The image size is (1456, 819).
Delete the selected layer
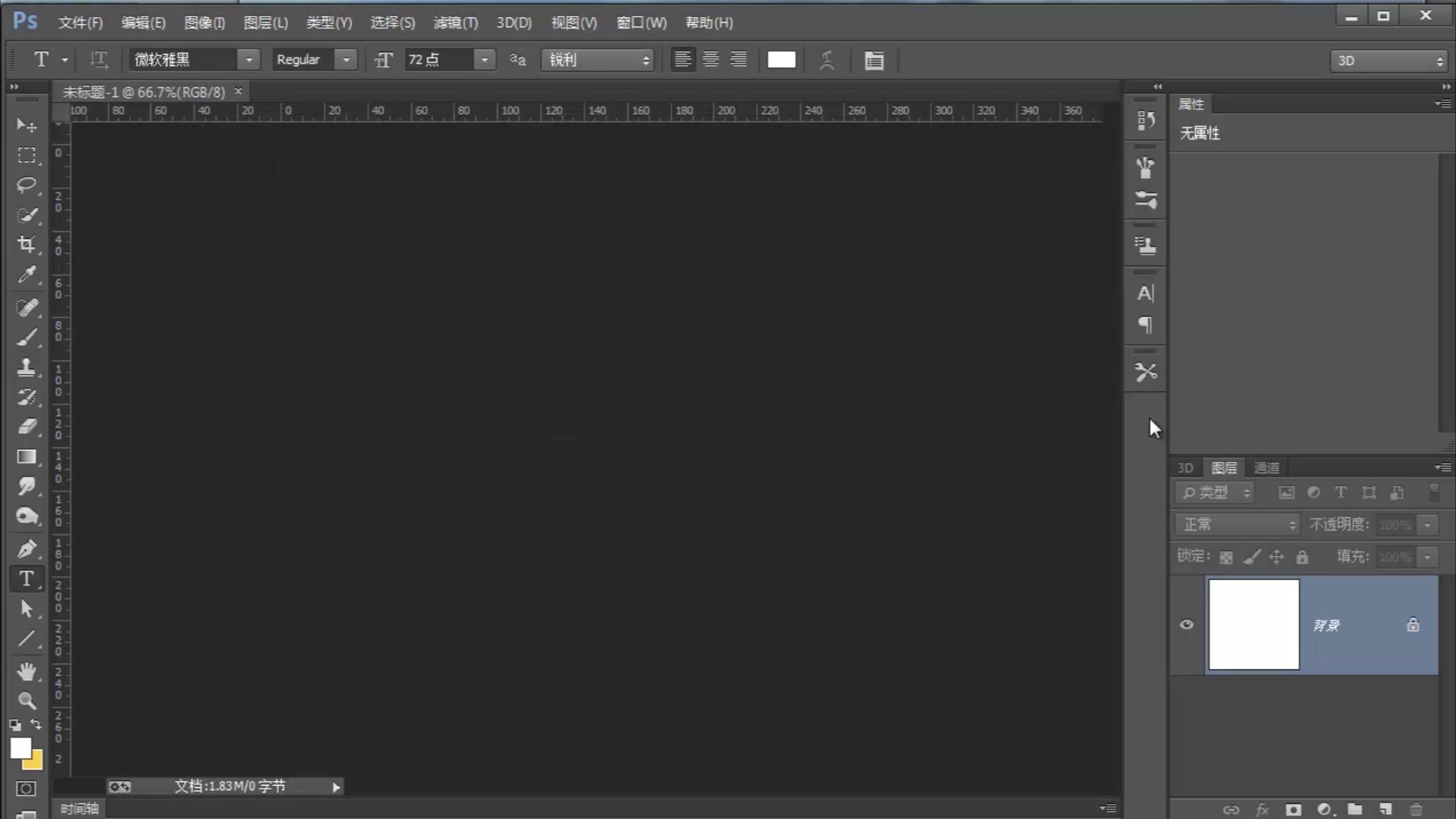point(1416,810)
